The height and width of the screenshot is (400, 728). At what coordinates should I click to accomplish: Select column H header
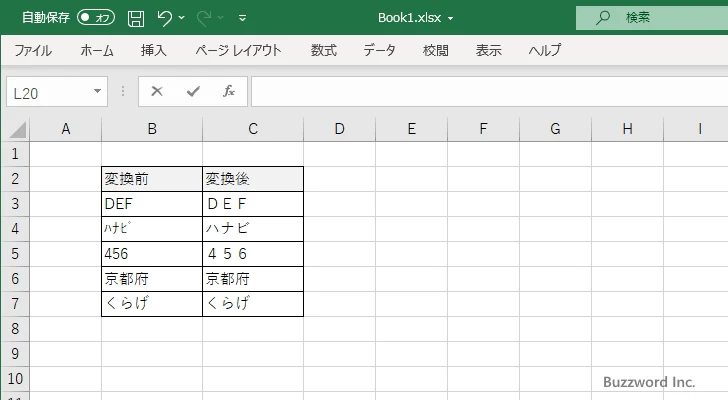coord(627,129)
